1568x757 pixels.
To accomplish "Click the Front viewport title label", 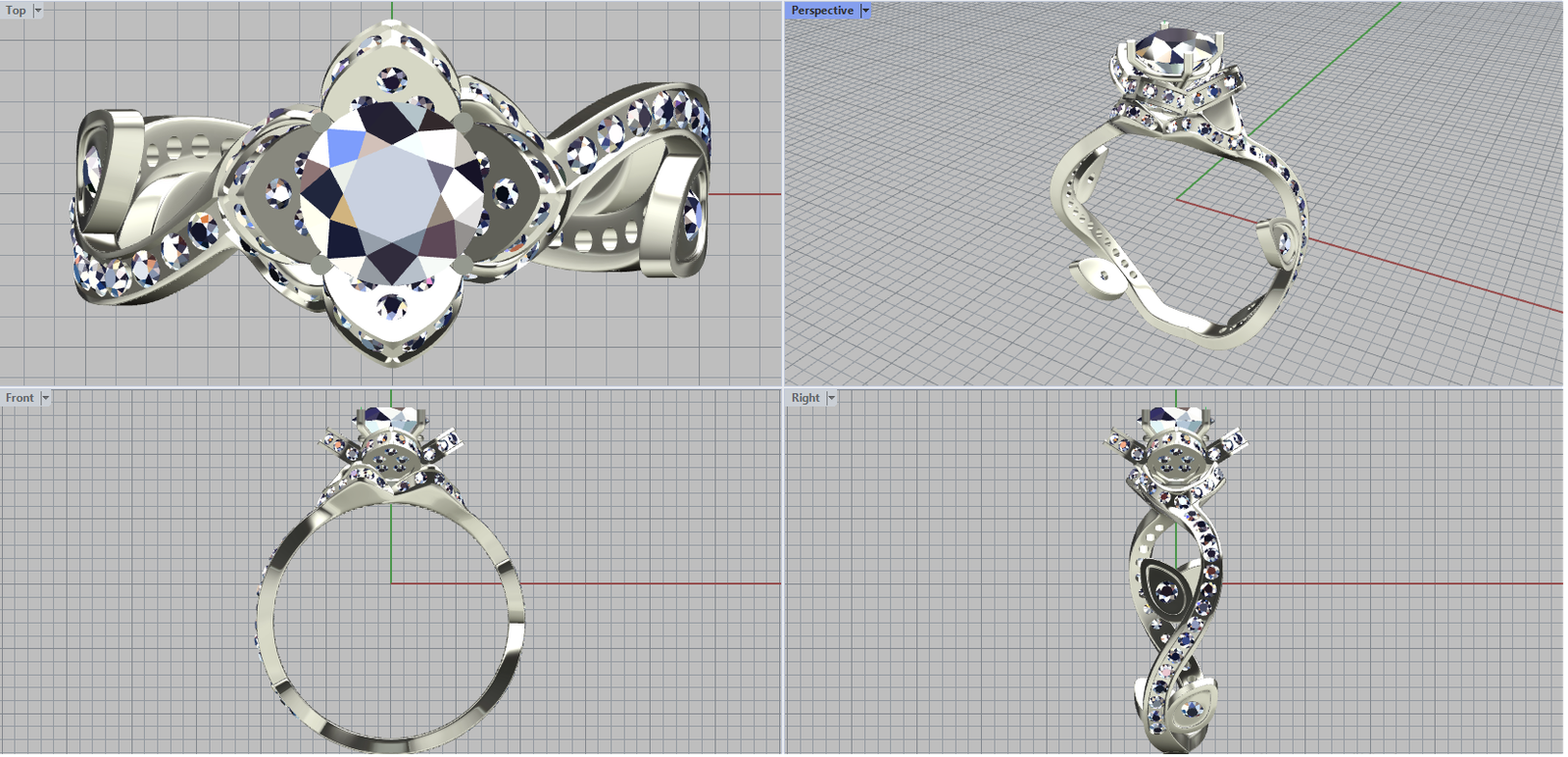I will (x=19, y=398).
